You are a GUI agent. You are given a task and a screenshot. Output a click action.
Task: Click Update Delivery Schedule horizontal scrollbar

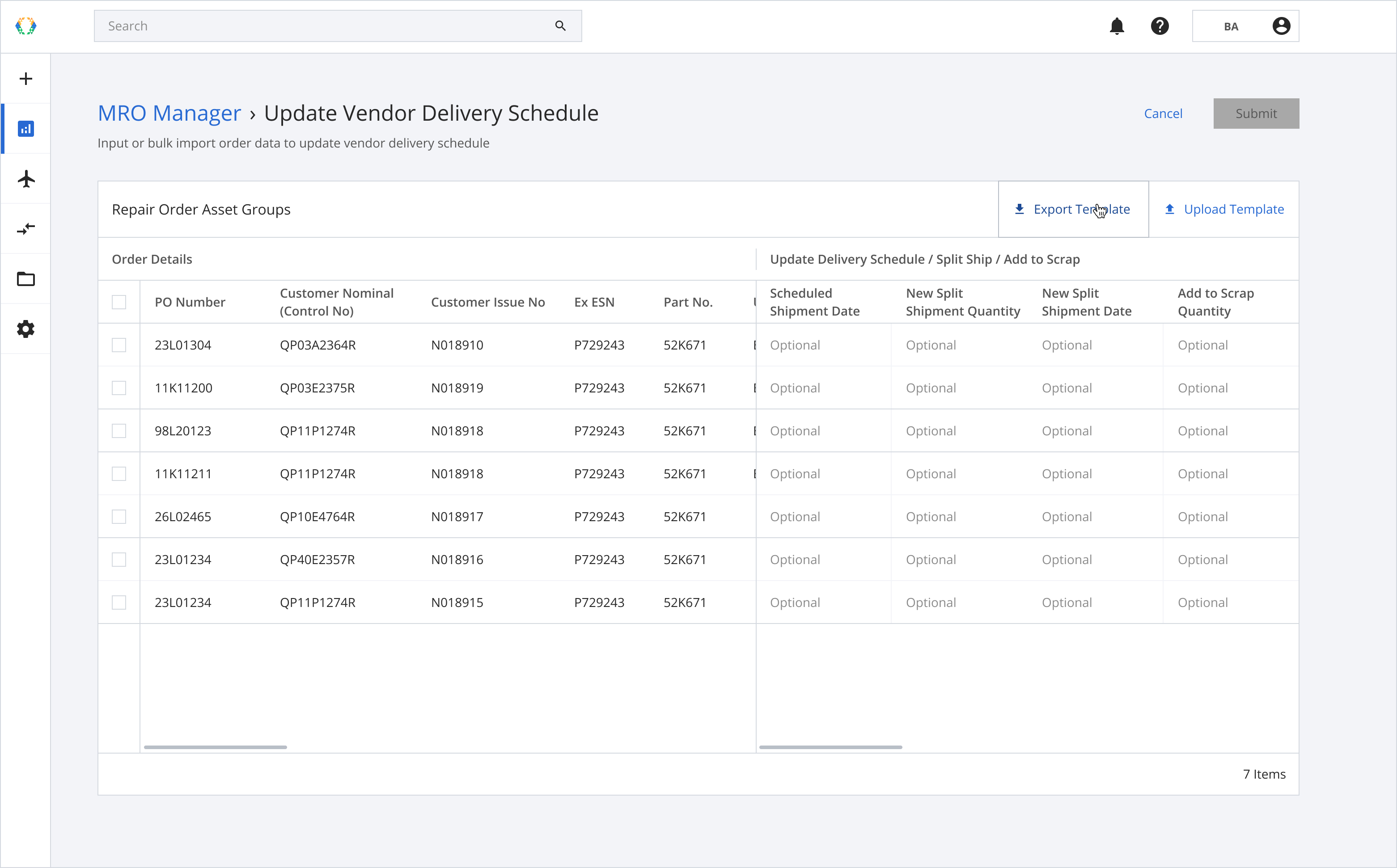(x=830, y=747)
